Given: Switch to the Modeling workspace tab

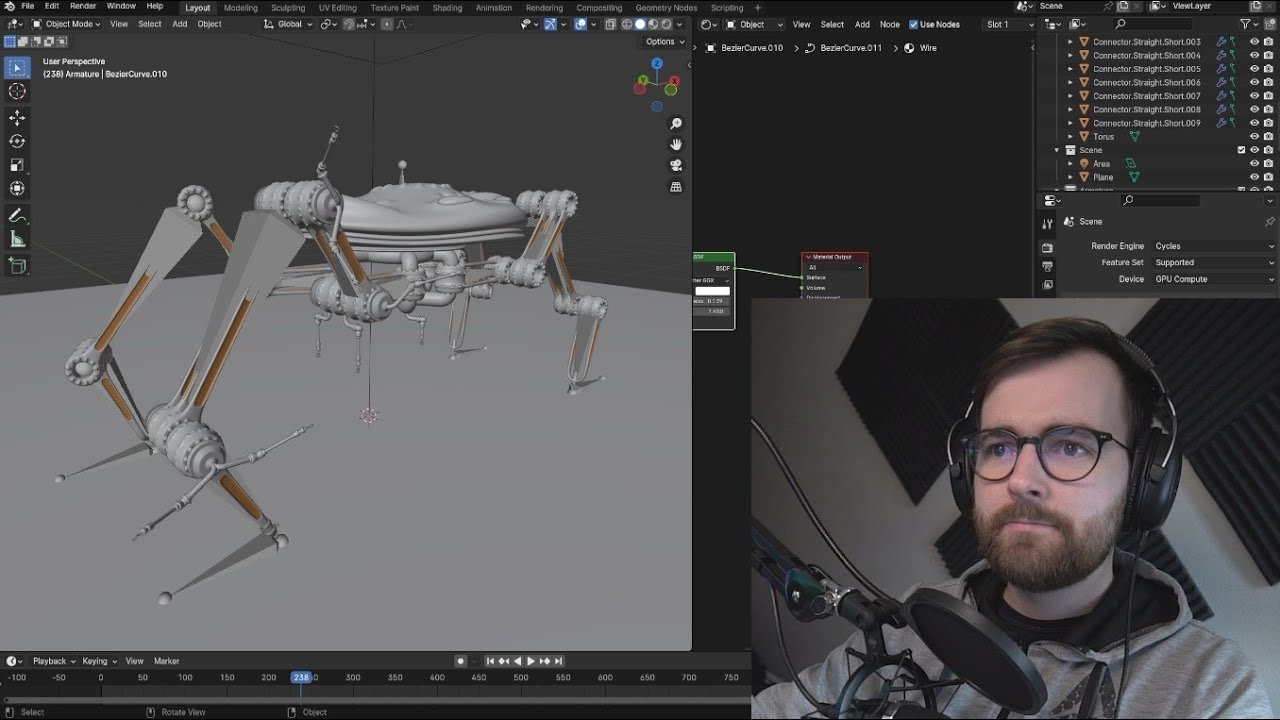Looking at the screenshot, I should 241,7.
